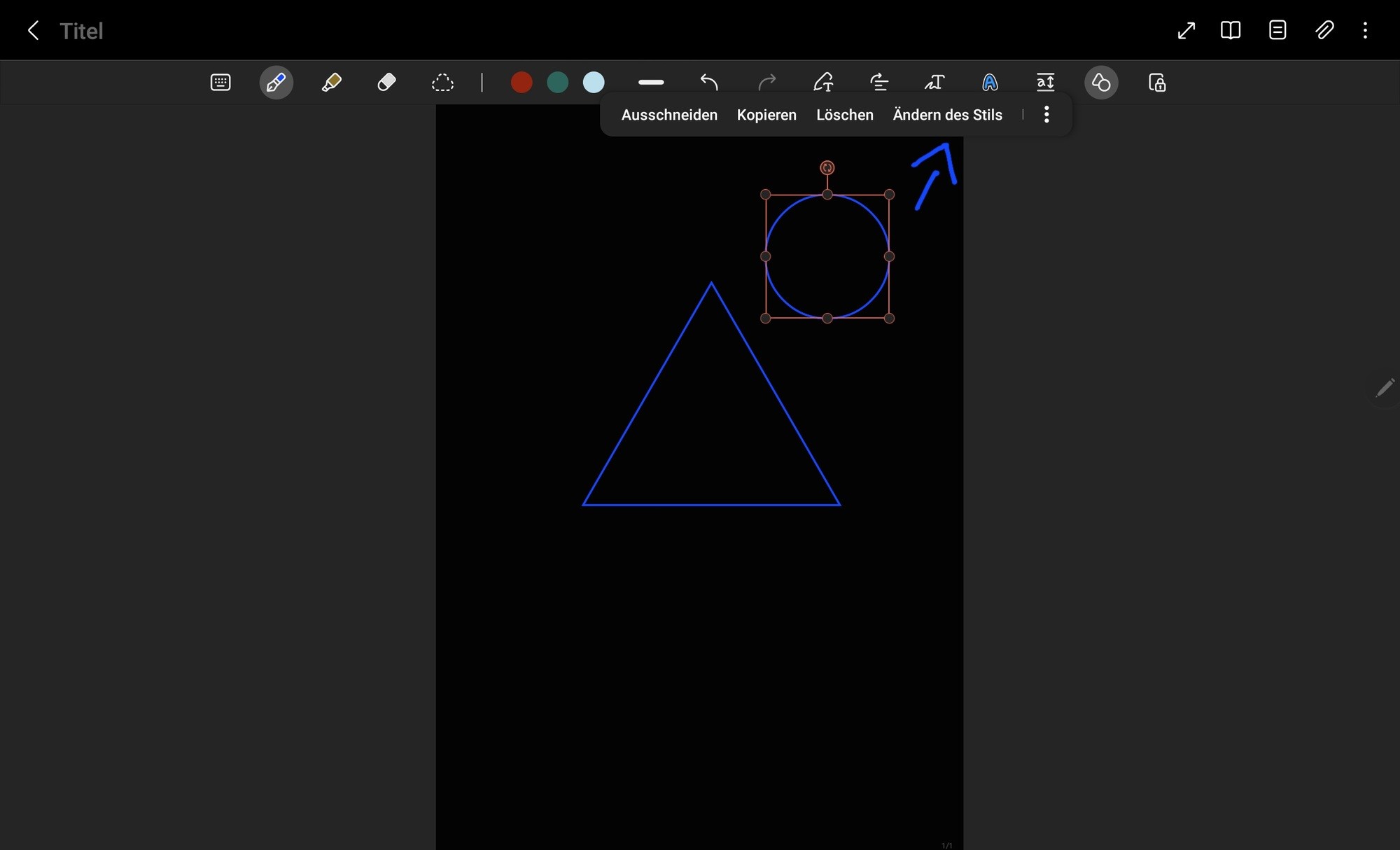Image resolution: width=1400 pixels, height=850 pixels.
Task: Select the Highlighter tool
Action: 331,83
